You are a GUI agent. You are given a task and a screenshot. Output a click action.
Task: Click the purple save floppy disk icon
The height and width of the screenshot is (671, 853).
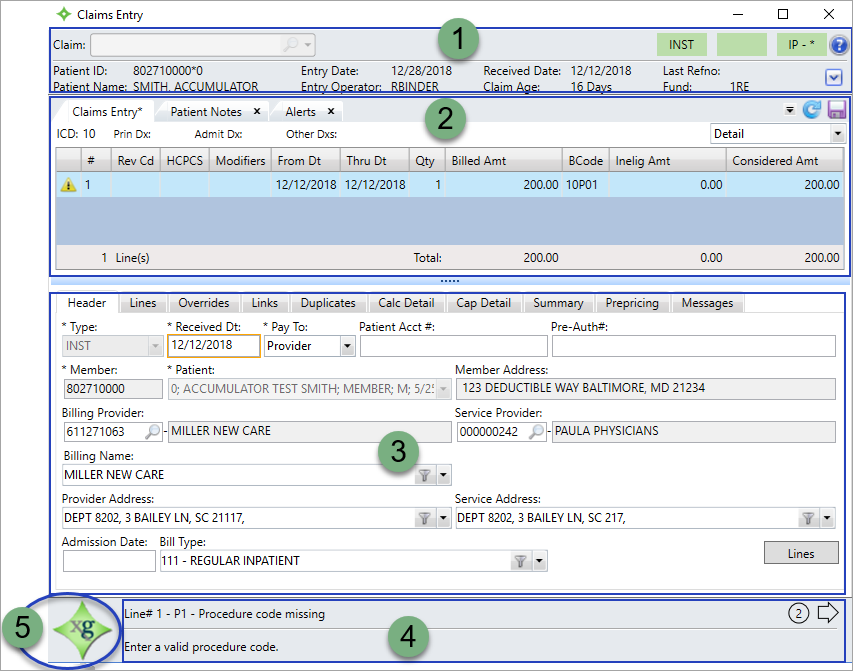[836, 110]
